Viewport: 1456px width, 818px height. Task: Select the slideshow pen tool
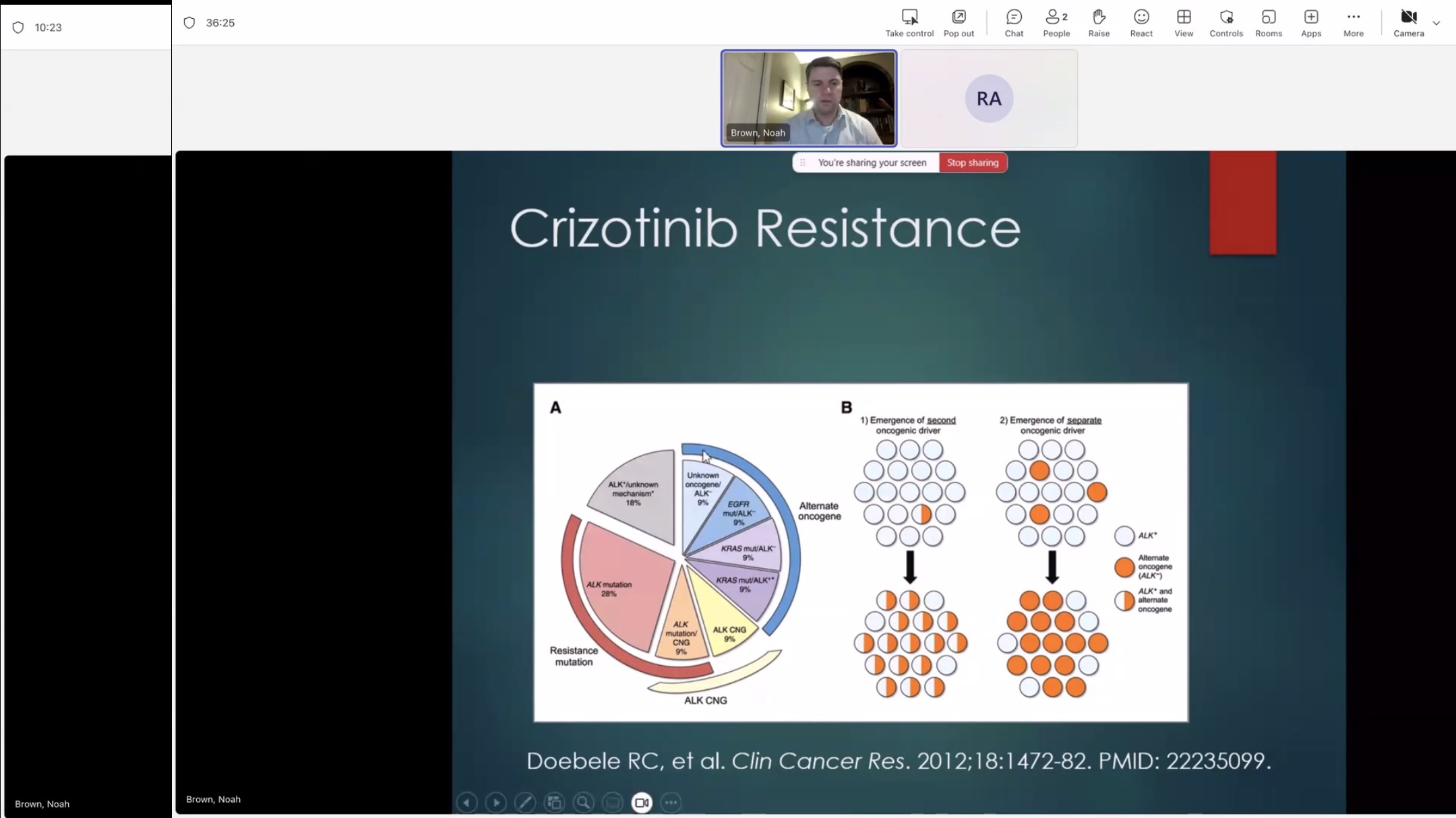[524, 803]
